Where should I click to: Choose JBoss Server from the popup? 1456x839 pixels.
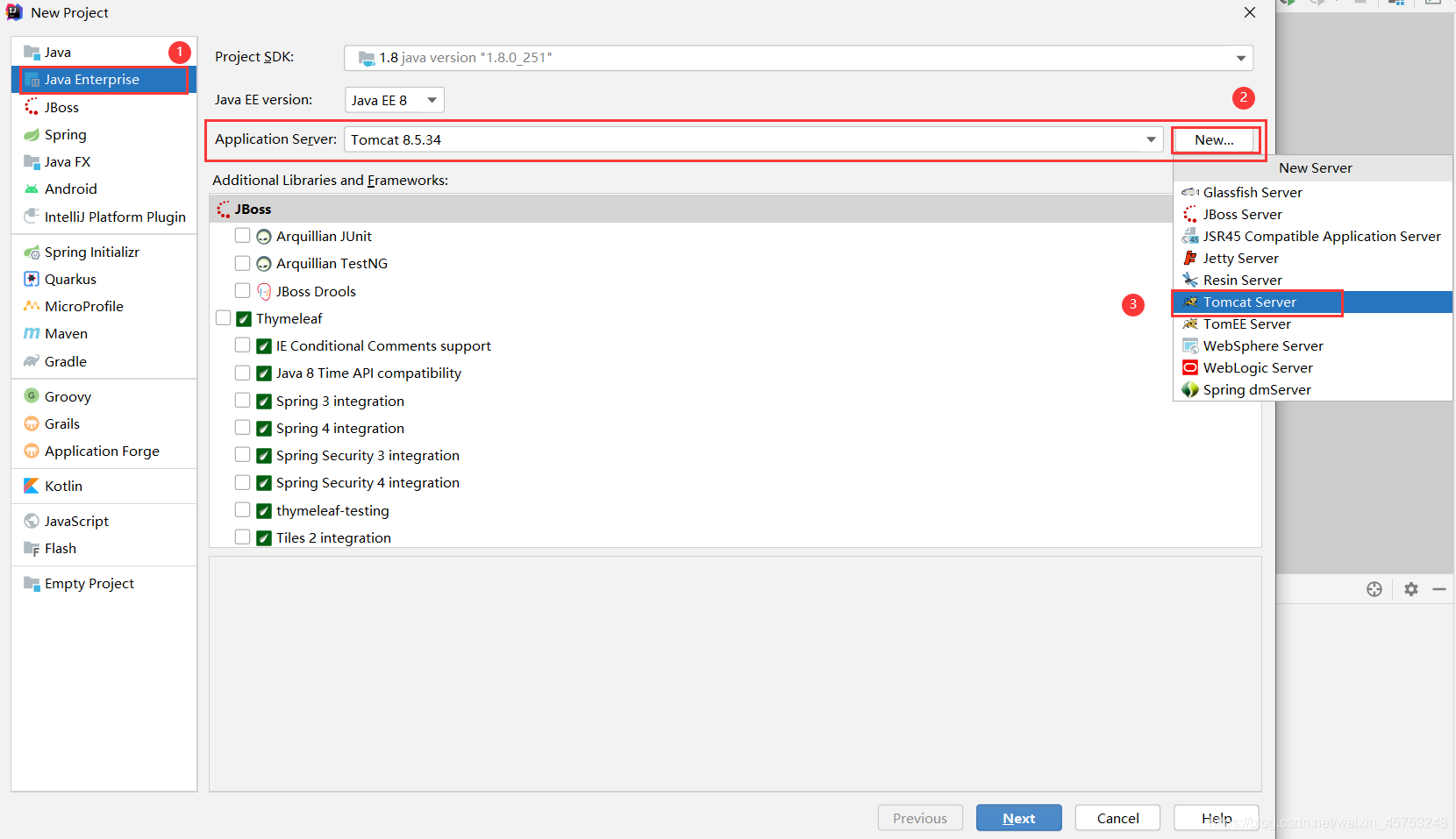tap(1312, 214)
